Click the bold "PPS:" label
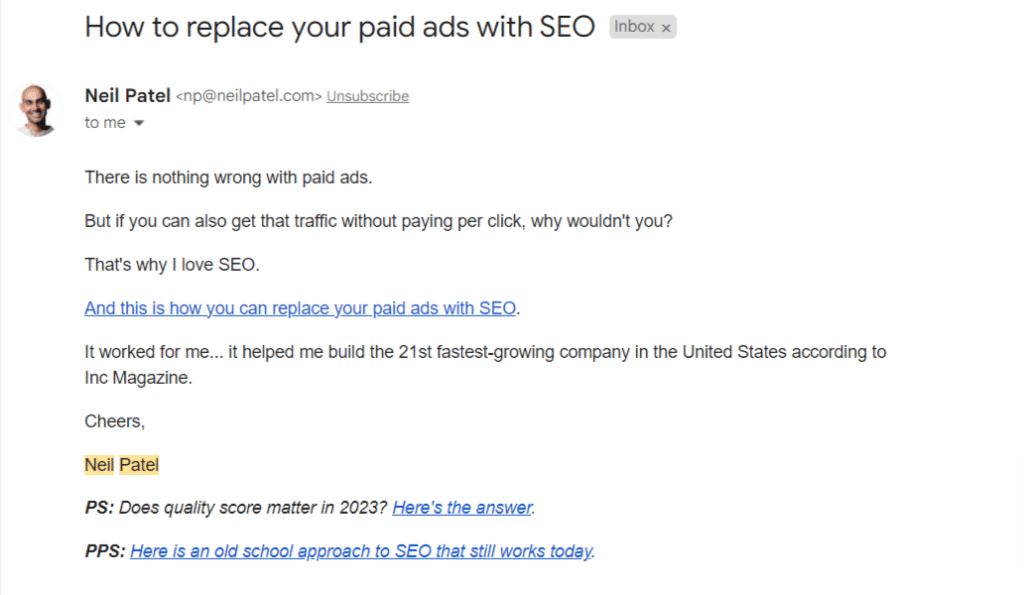Image resolution: width=1024 pixels, height=595 pixels. (105, 551)
